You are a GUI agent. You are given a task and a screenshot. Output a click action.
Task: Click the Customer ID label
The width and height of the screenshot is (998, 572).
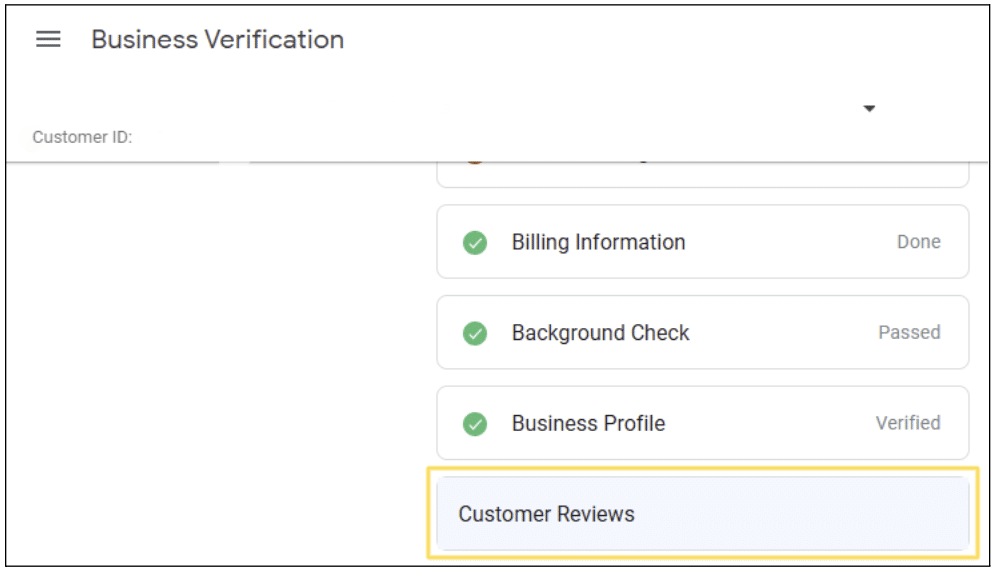click(82, 137)
